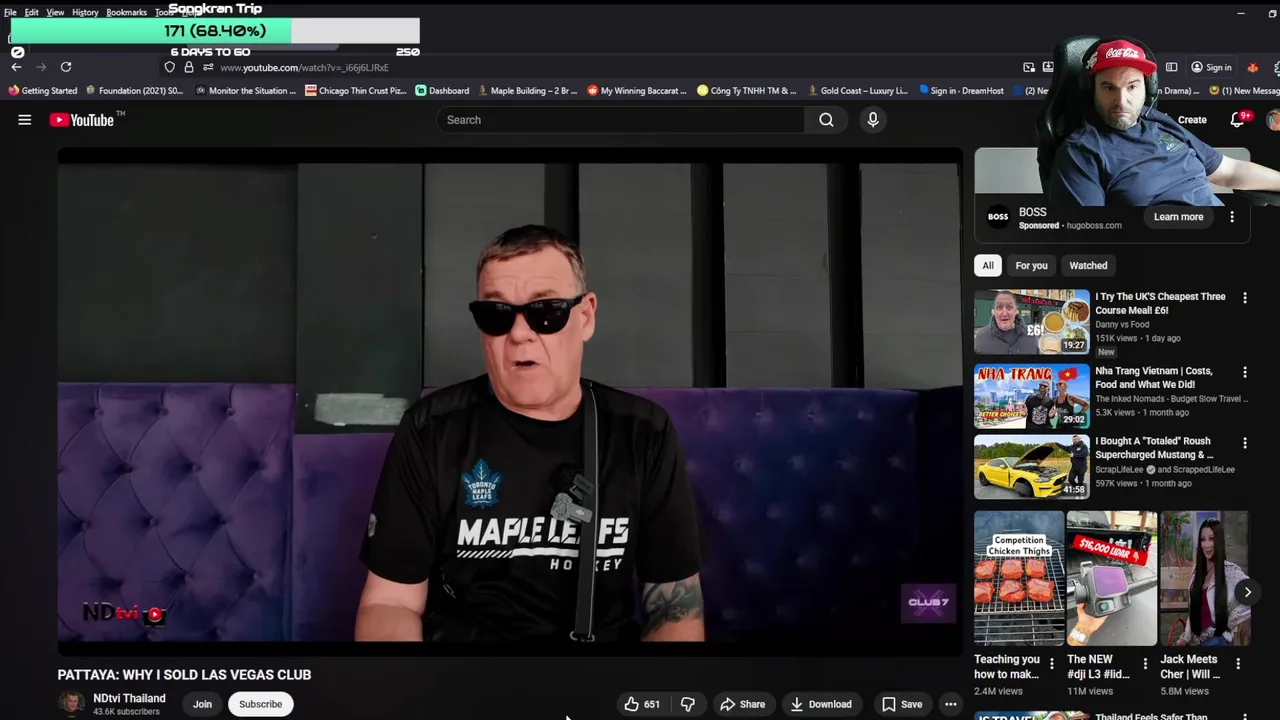Open the File menu
Screen dimensions: 1280x720
pos(10,12)
